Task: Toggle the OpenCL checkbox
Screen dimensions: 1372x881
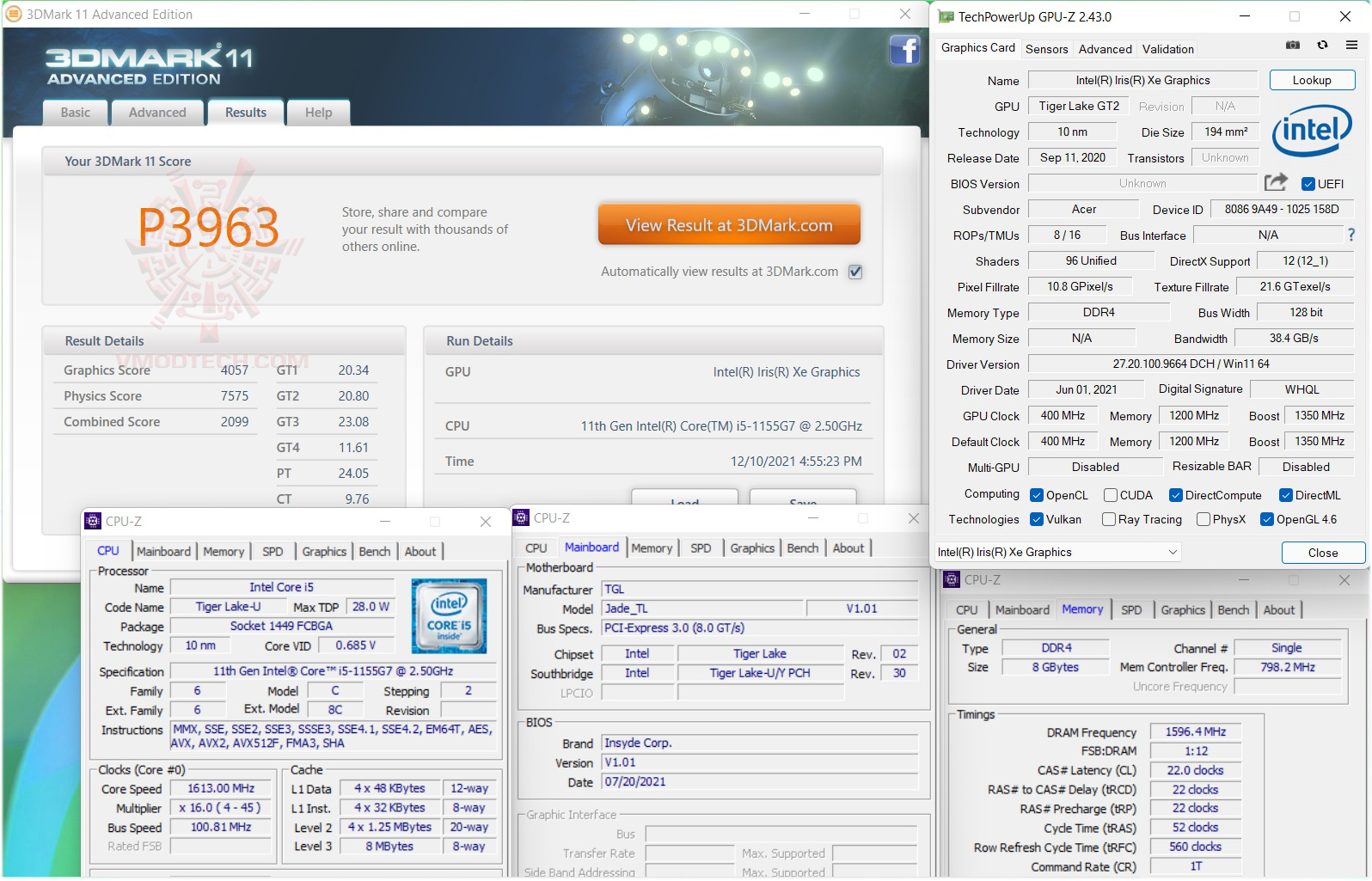Action: (x=1037, y=495)
